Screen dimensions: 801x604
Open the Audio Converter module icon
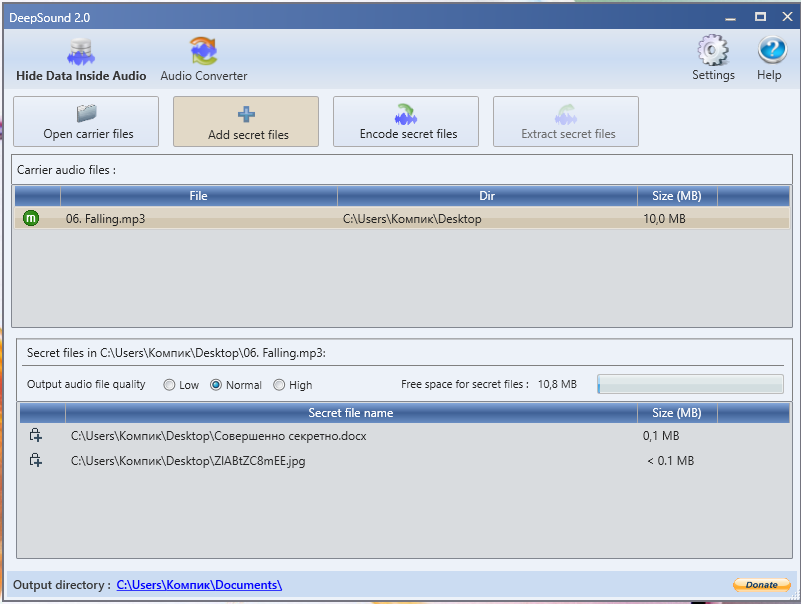204,51
